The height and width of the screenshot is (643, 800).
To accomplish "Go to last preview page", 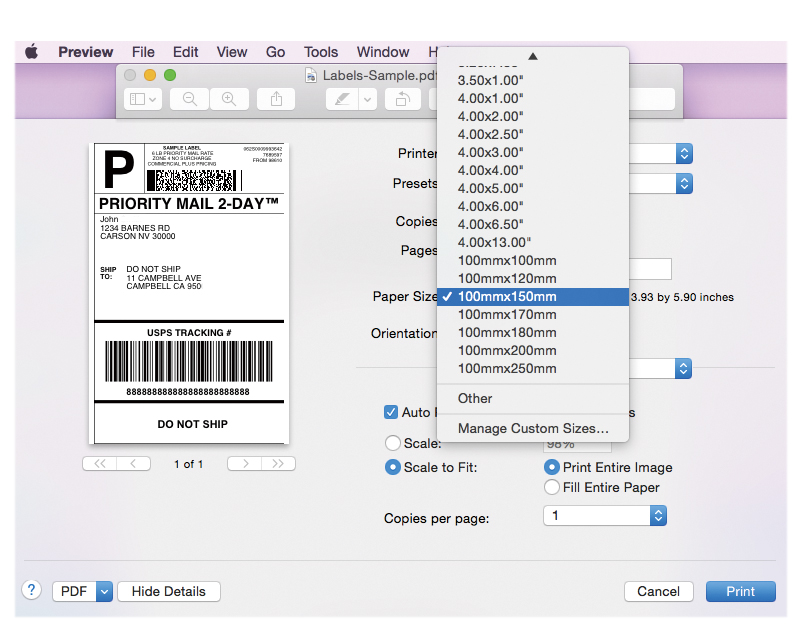I will (x=279, y=463).
